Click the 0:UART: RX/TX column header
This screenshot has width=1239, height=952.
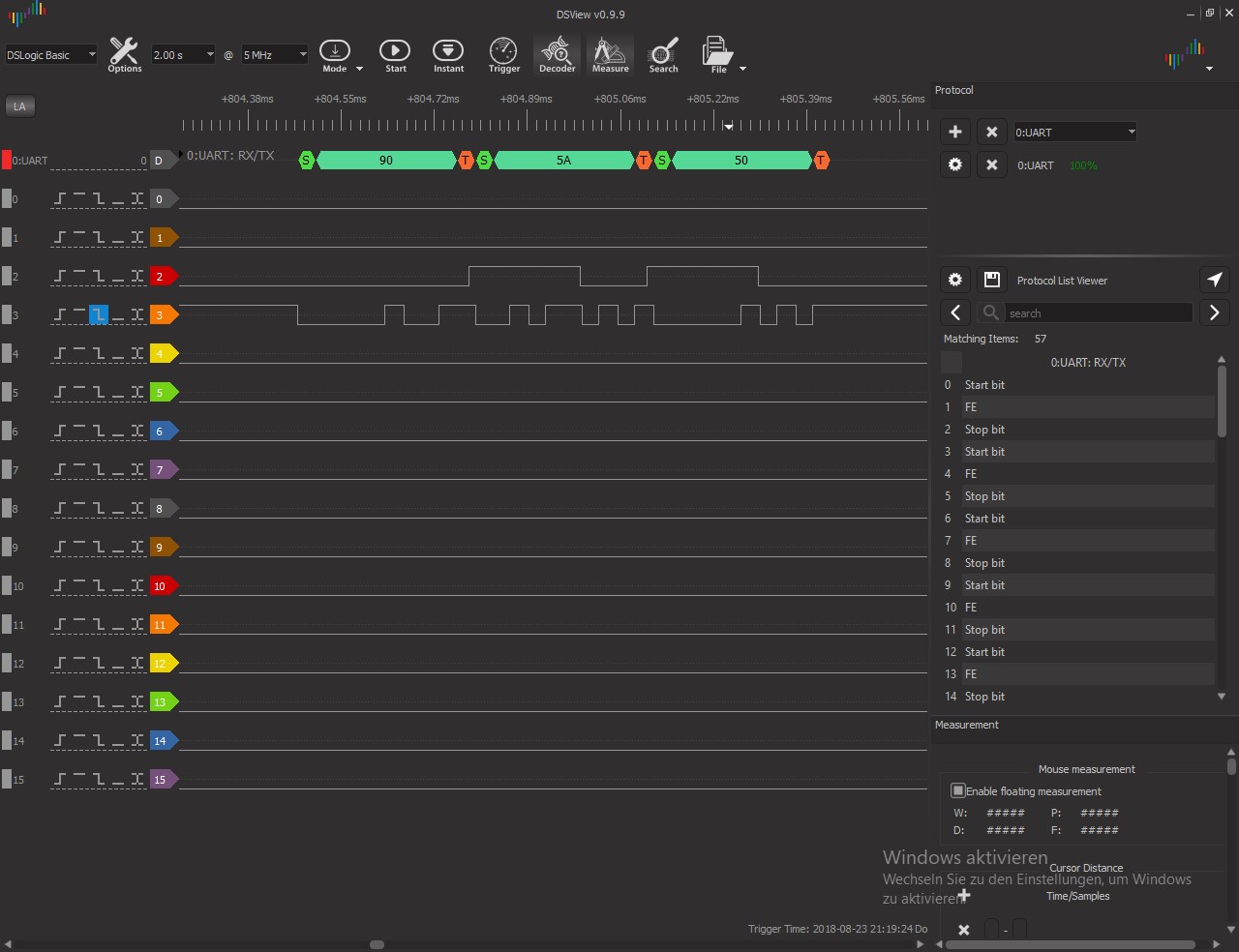(1088, 363)
